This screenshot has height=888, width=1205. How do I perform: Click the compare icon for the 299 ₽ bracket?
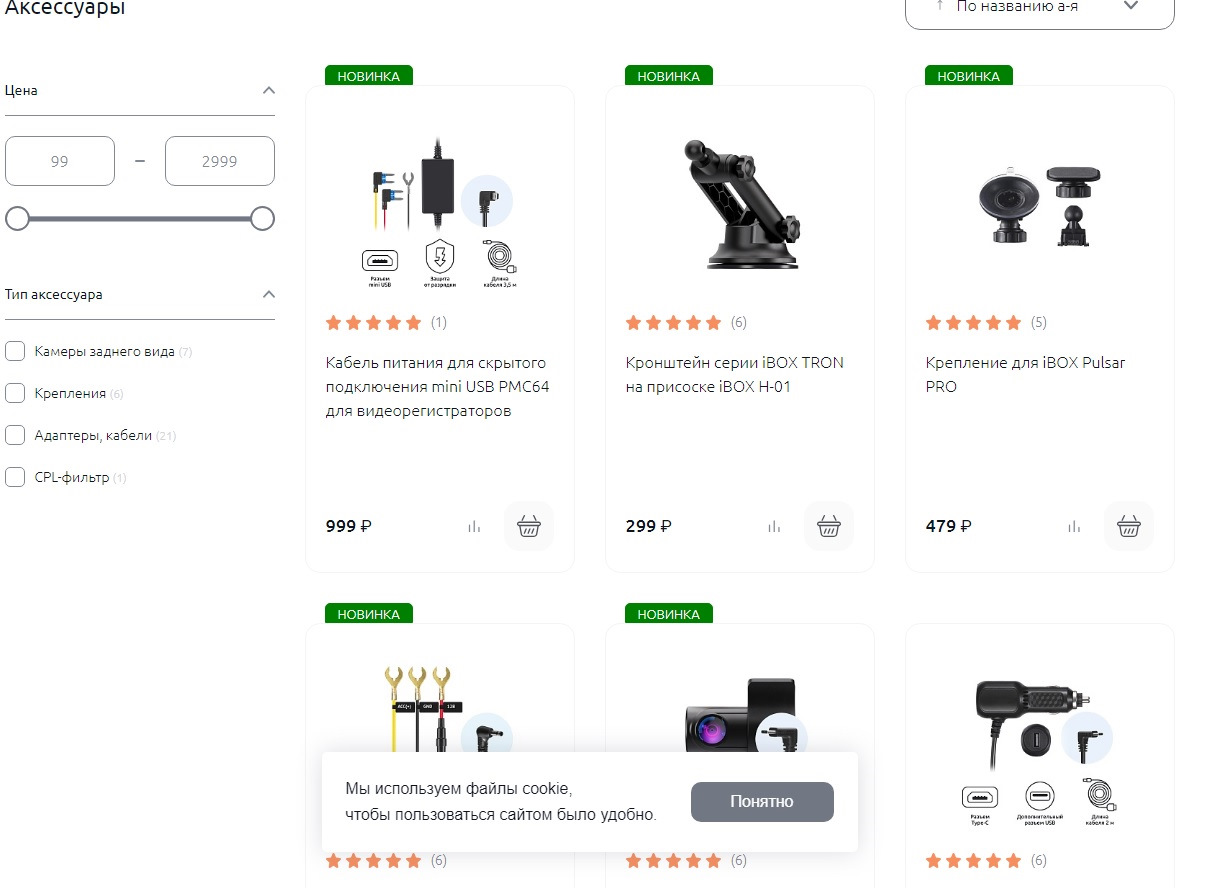coord(774,527)
